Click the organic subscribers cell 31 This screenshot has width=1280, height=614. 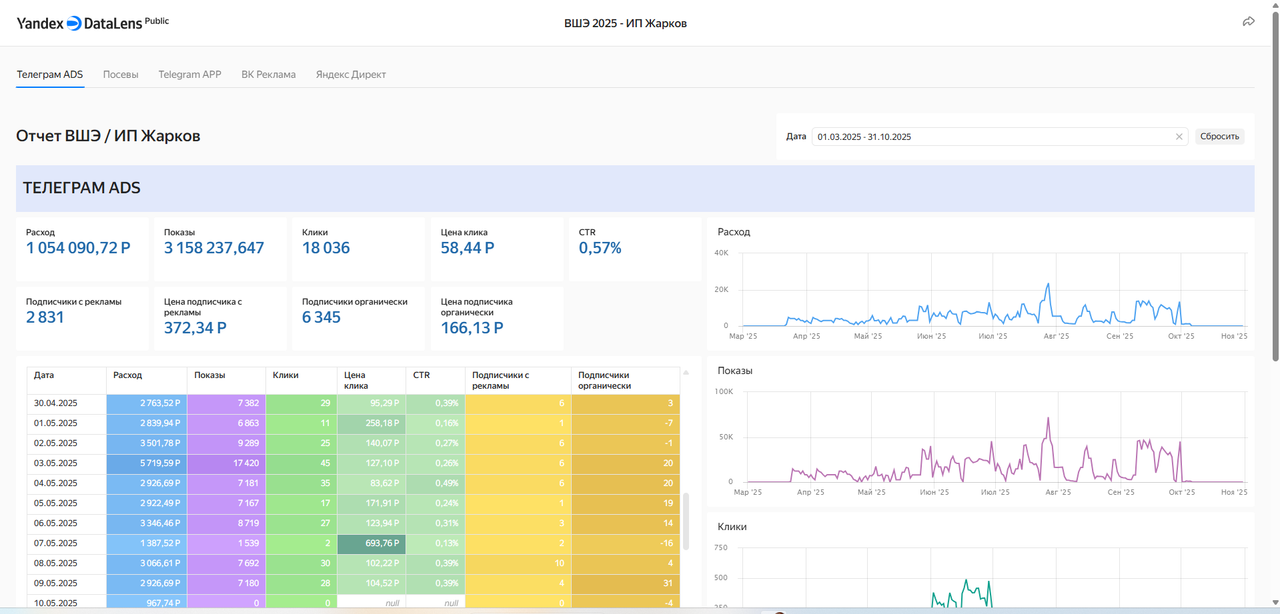click(625, 583)
